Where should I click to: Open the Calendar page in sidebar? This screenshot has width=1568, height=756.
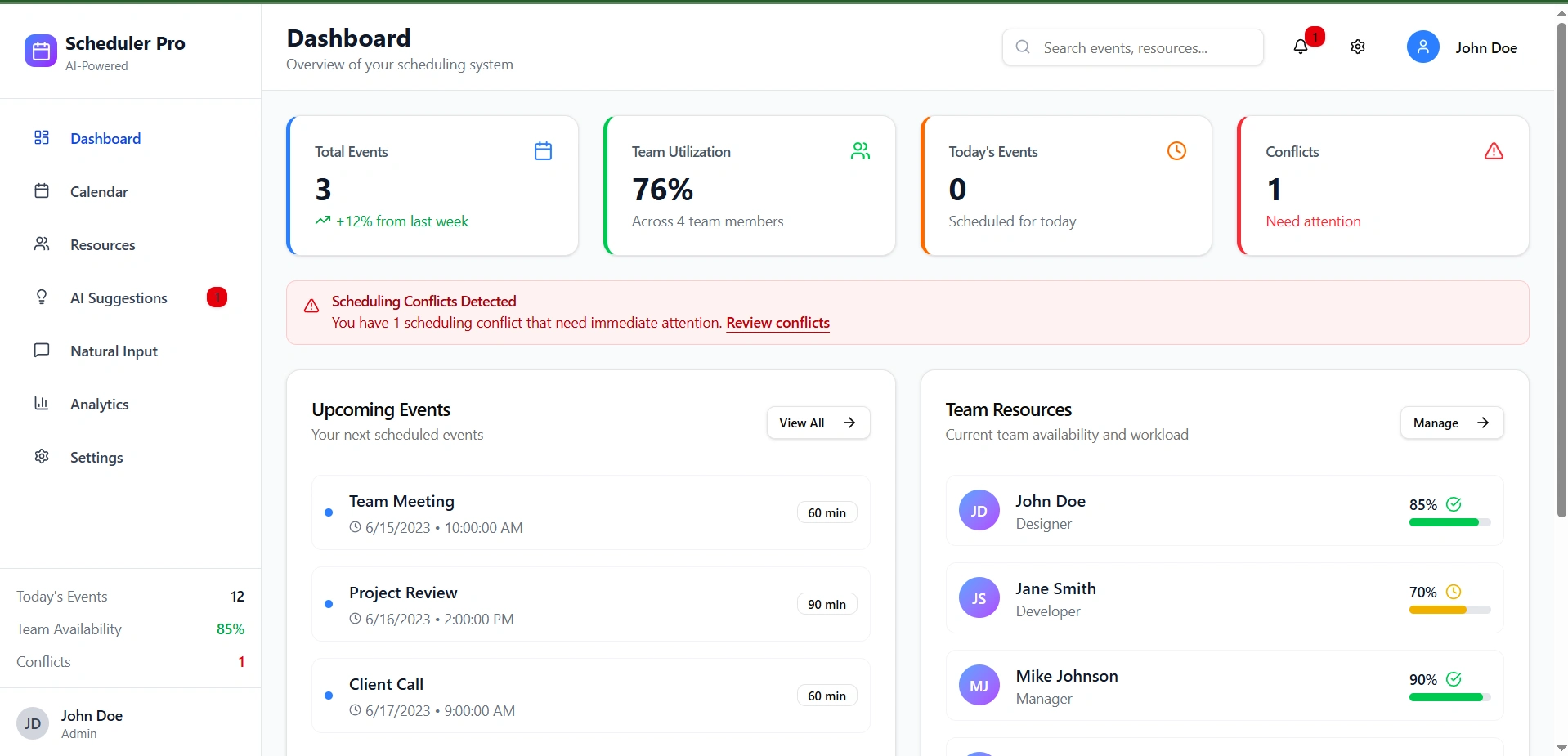point(99,192)
